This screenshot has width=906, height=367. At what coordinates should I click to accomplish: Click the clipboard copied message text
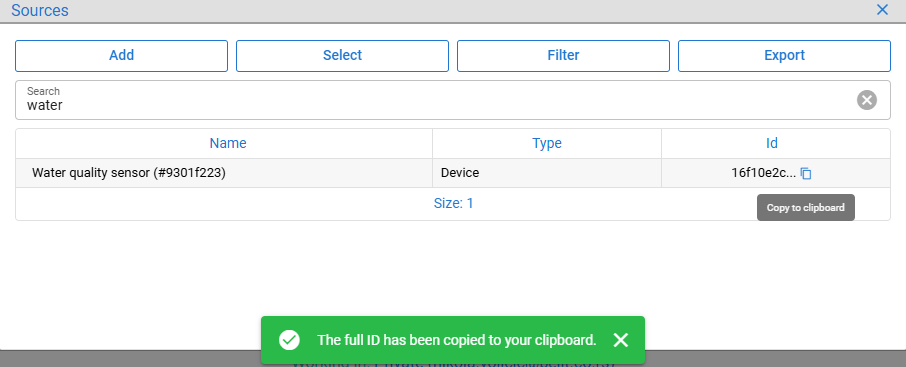(x=456, y=340)
